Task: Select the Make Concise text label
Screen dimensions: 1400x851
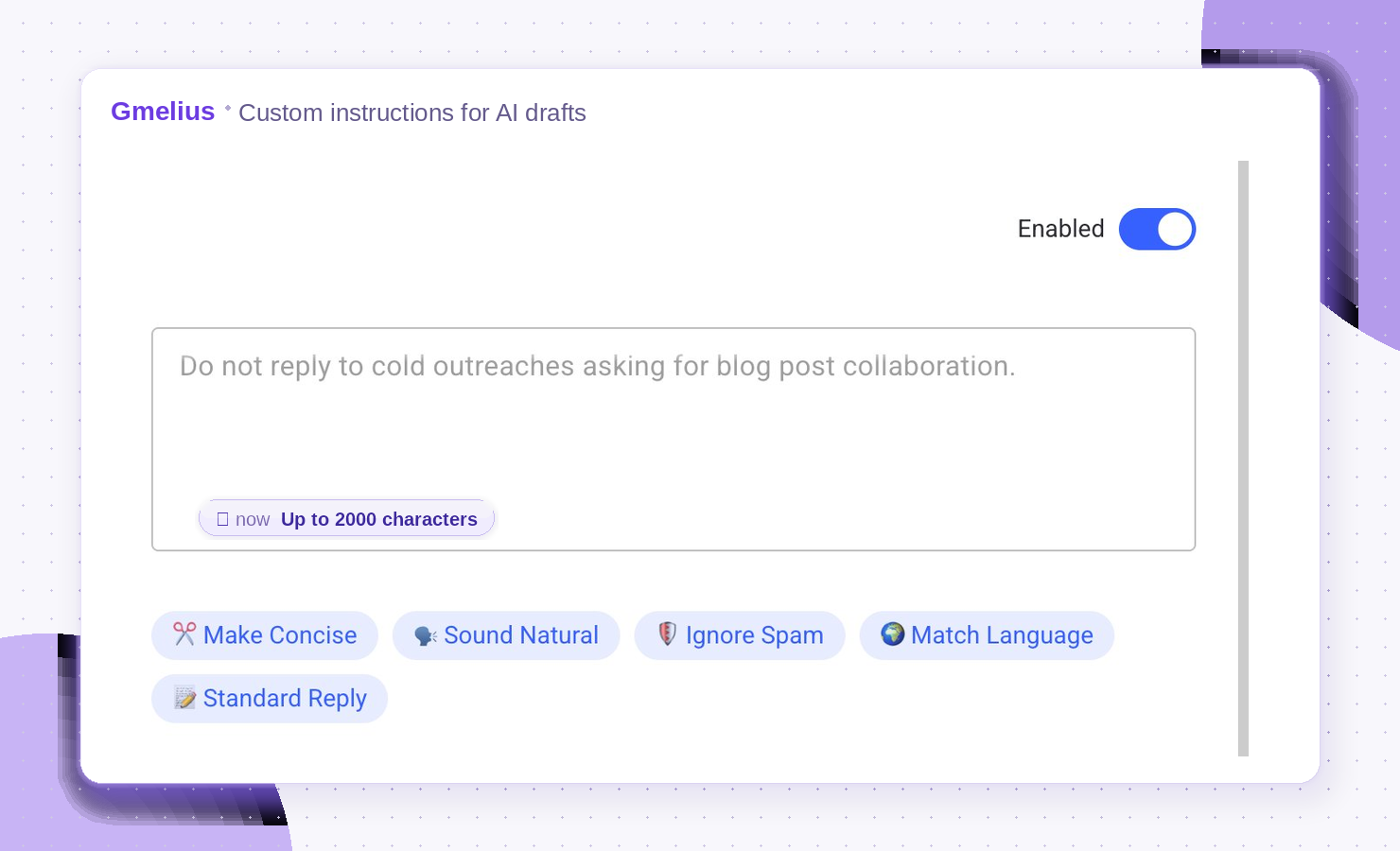Action: (x=280, y=635)
